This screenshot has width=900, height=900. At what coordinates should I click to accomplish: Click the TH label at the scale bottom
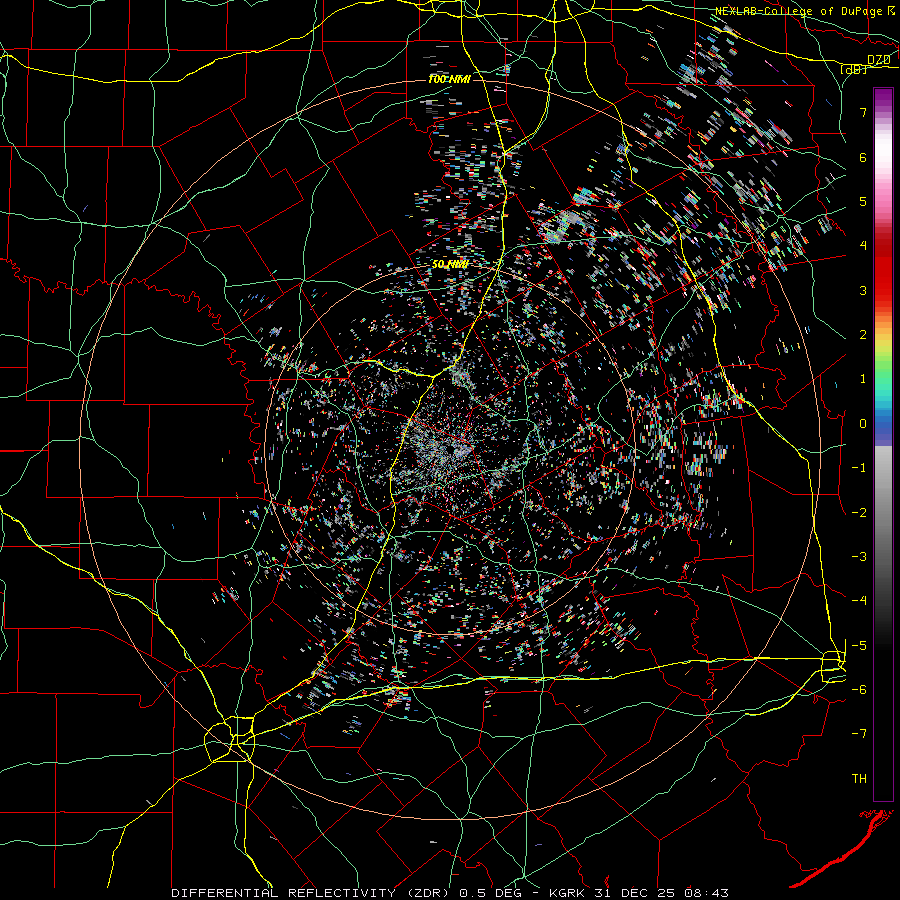click(859, 779)
